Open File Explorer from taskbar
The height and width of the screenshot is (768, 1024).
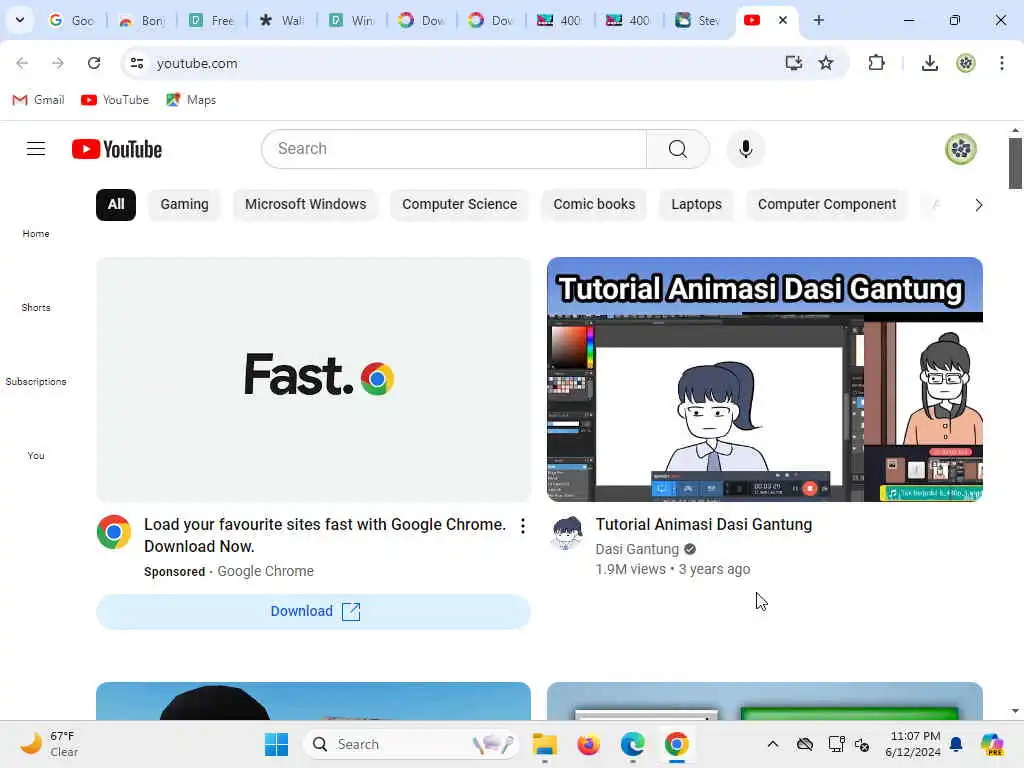544,744
